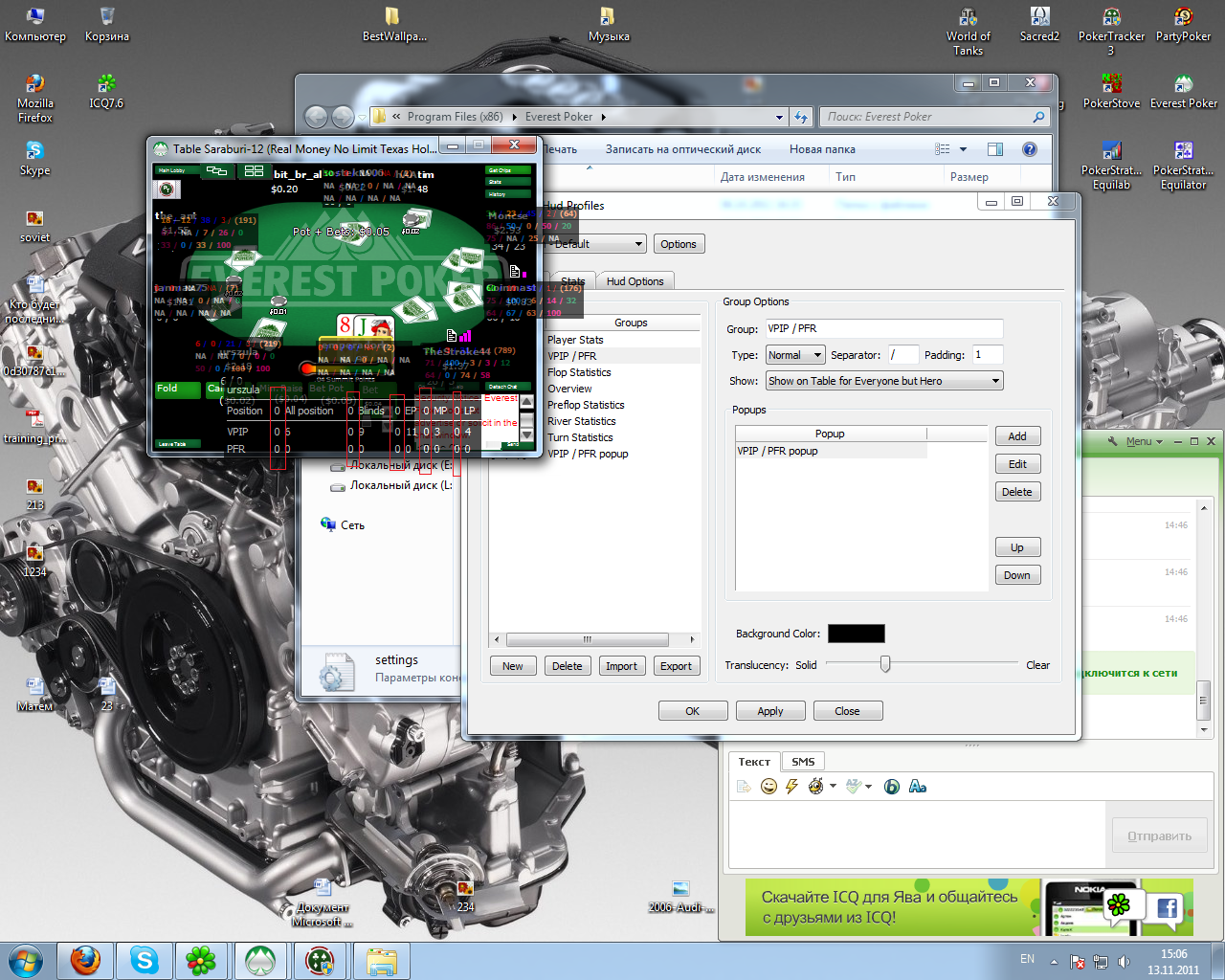This screenshot has height=980, width=1225.
Task: Open ICQ font formatting icon
Action: point(918,787)
